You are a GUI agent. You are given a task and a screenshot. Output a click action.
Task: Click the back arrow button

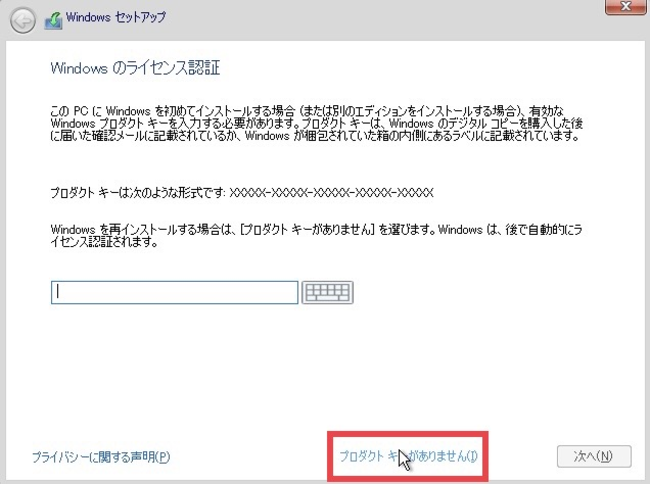23,20
